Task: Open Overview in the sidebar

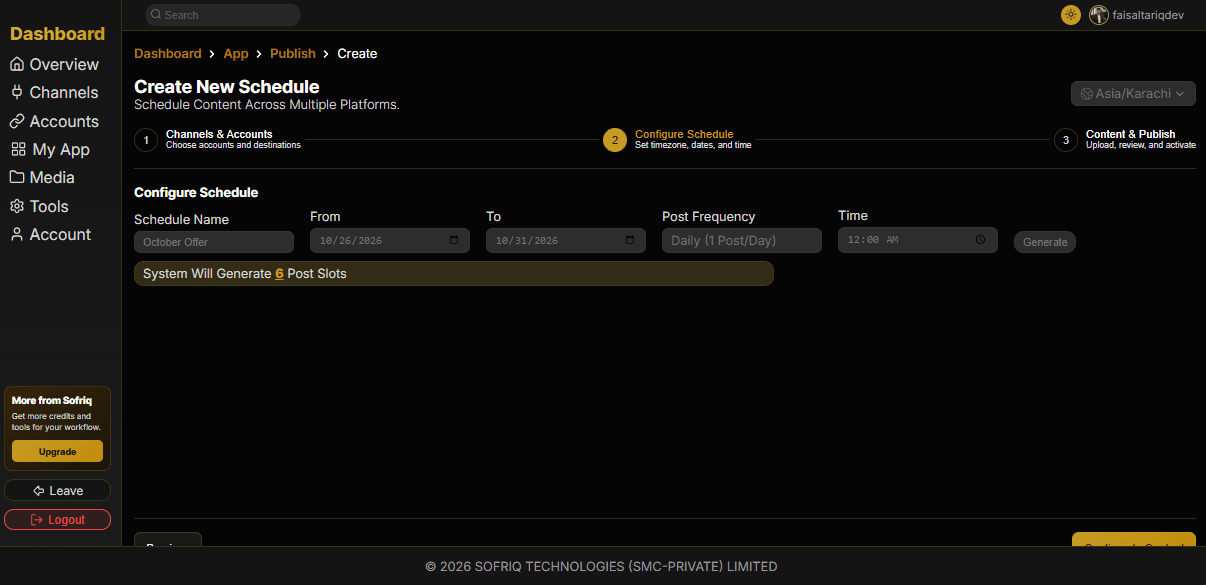Action: (x=54, y=64)
